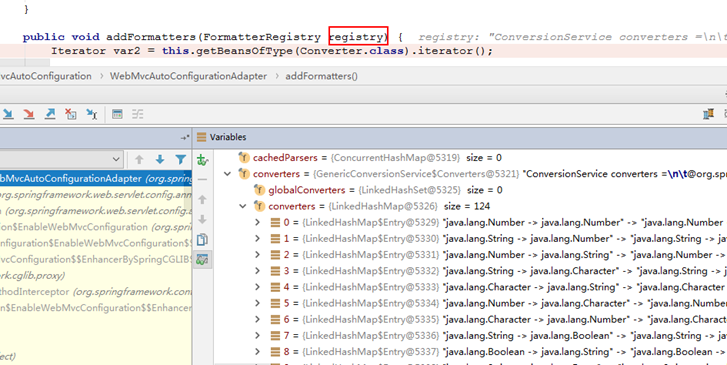Click the red Force Step Into arrow
Image resolution: width=727 pixels, height=365 pixels.
coord(29,114)
